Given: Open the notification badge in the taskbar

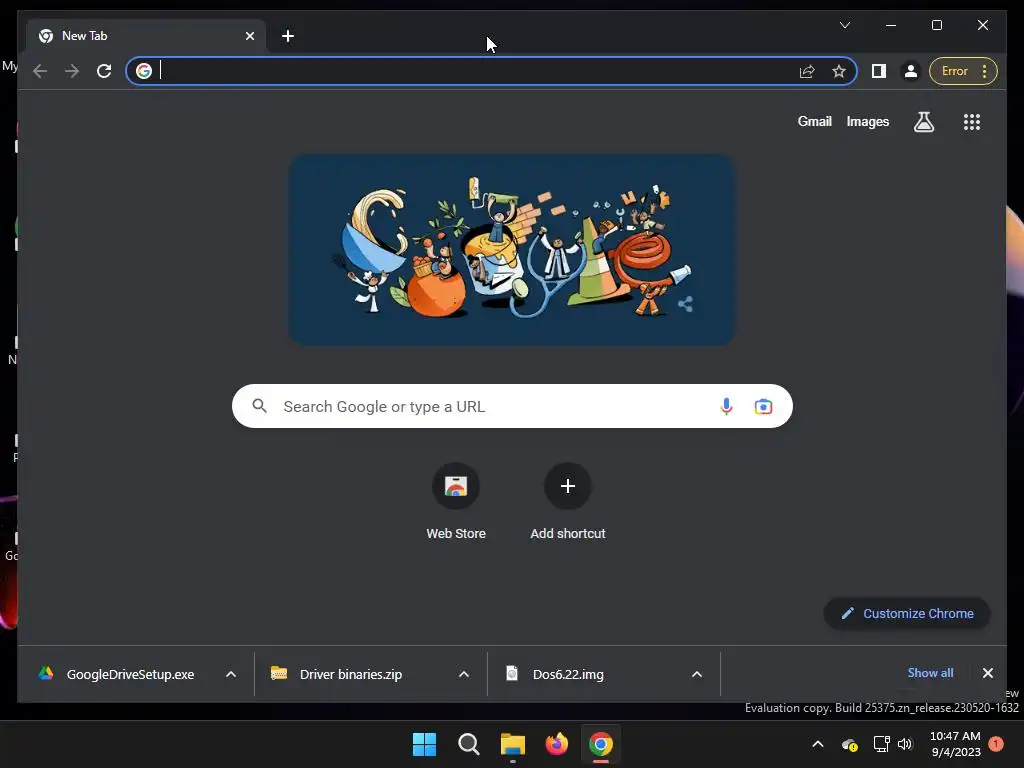Looking at the screenshot, I should click(x=996, y=744).
